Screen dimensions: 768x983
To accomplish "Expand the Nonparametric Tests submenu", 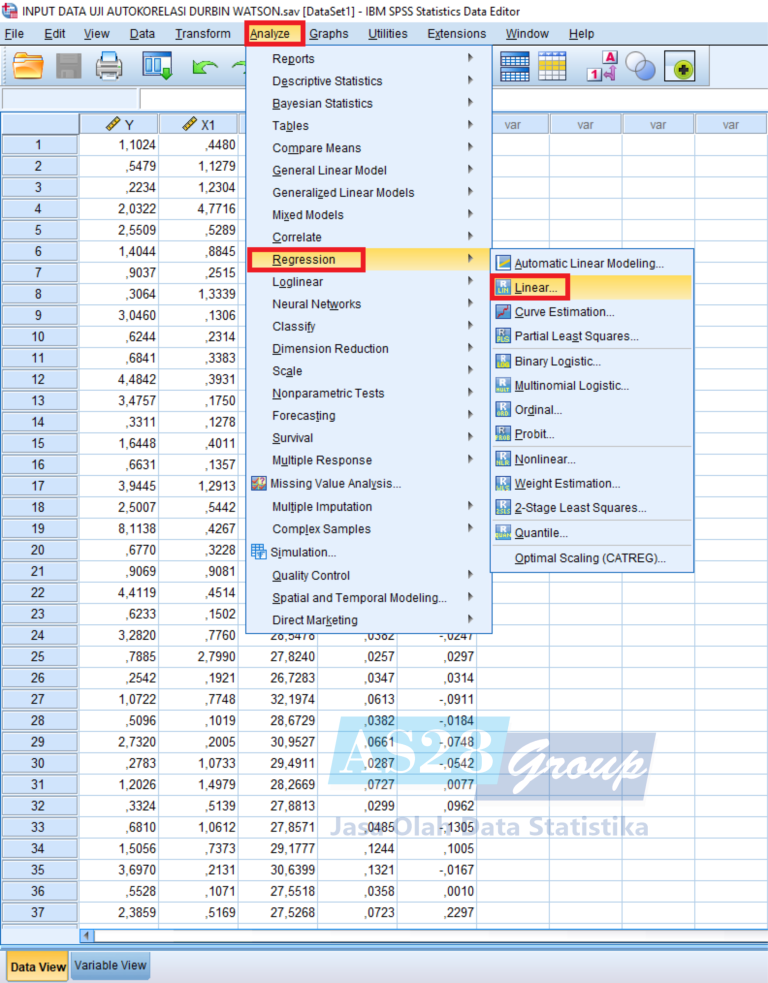I will [x=329, y=393].
